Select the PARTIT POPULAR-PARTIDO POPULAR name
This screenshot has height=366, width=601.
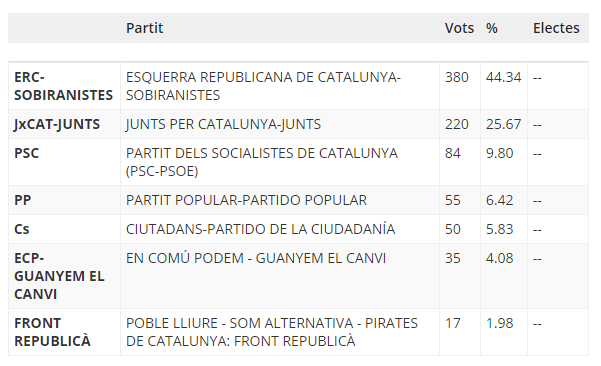coord(246,200)
